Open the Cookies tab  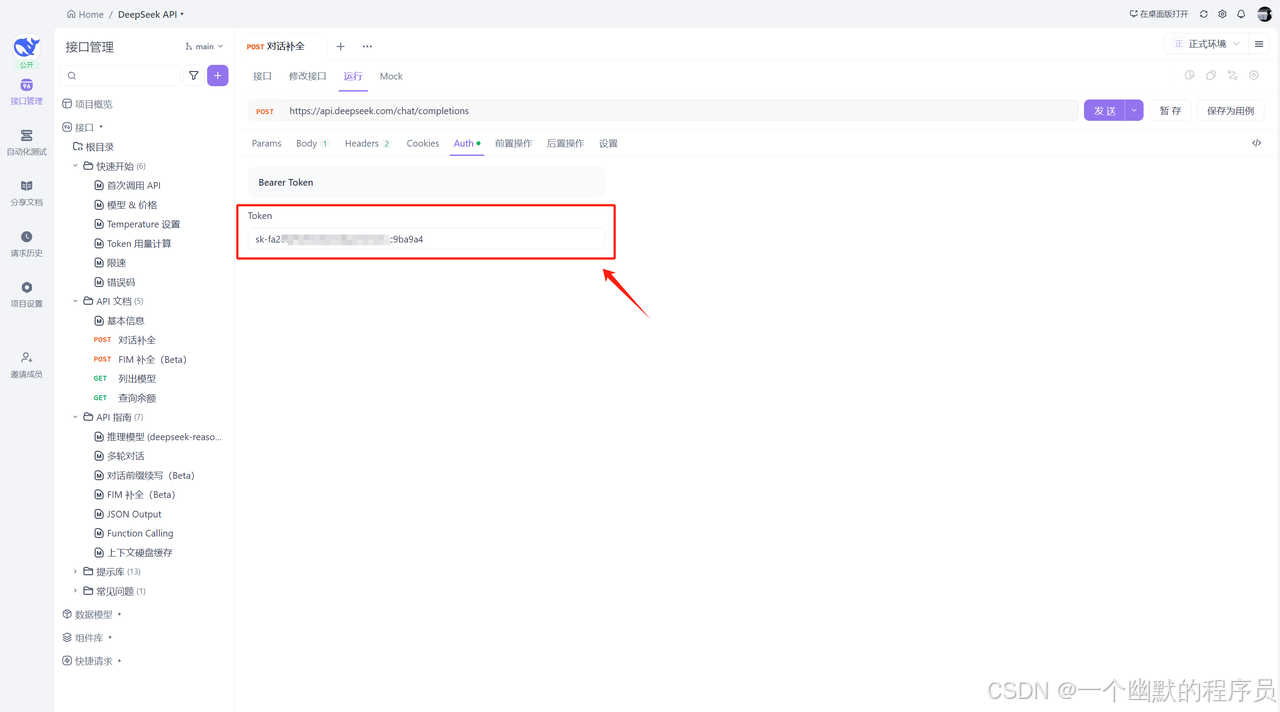[423, 143]
